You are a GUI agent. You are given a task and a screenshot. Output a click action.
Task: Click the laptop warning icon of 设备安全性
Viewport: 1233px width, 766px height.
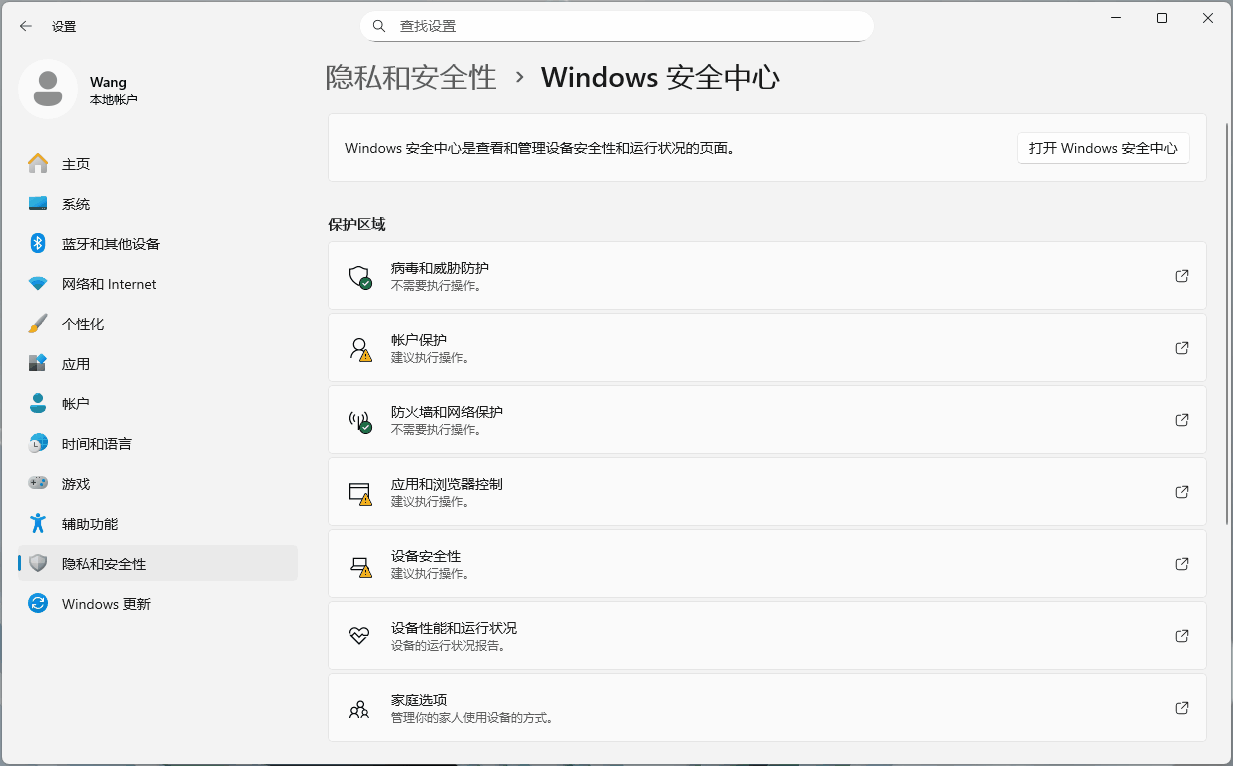(360, 566)
